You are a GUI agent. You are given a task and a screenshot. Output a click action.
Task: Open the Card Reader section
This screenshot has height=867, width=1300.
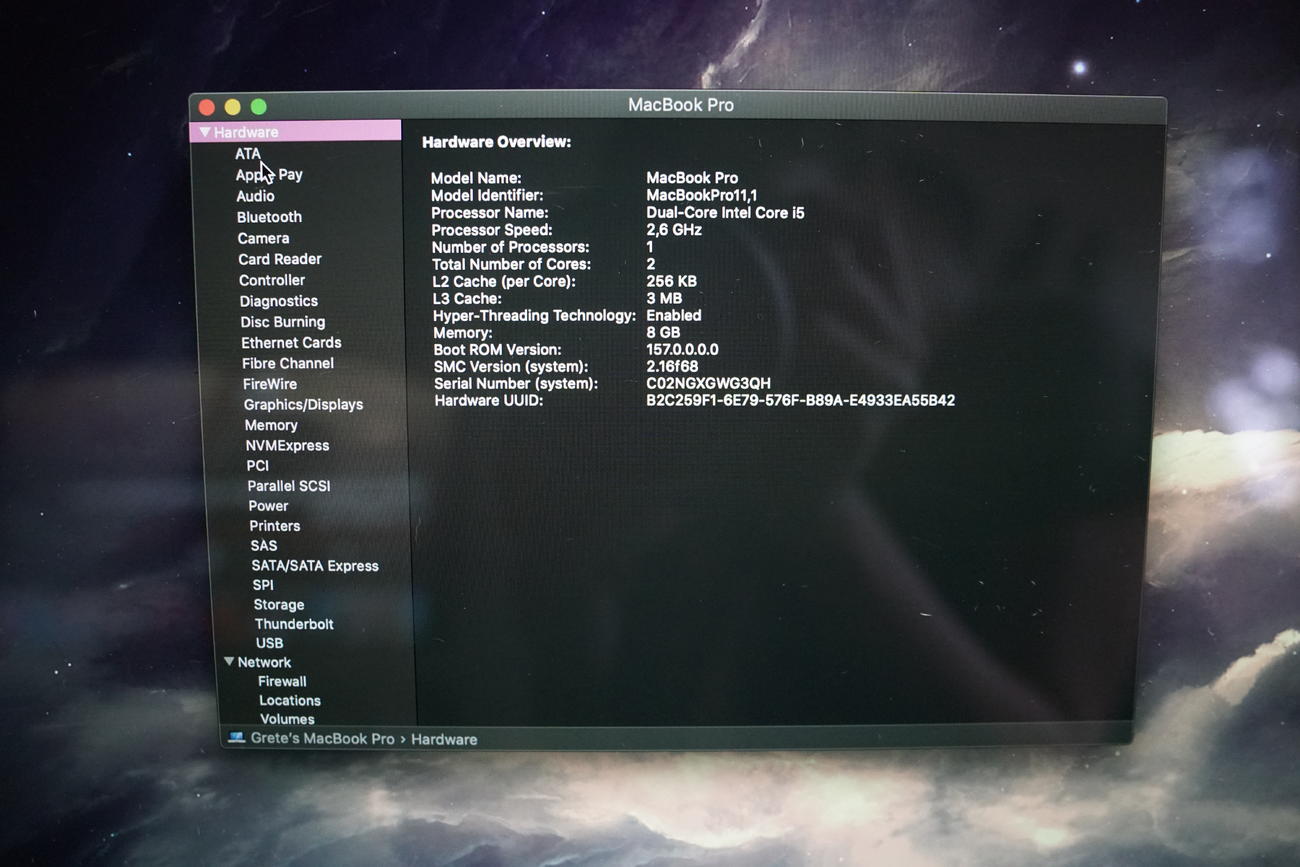pos(280,259)
